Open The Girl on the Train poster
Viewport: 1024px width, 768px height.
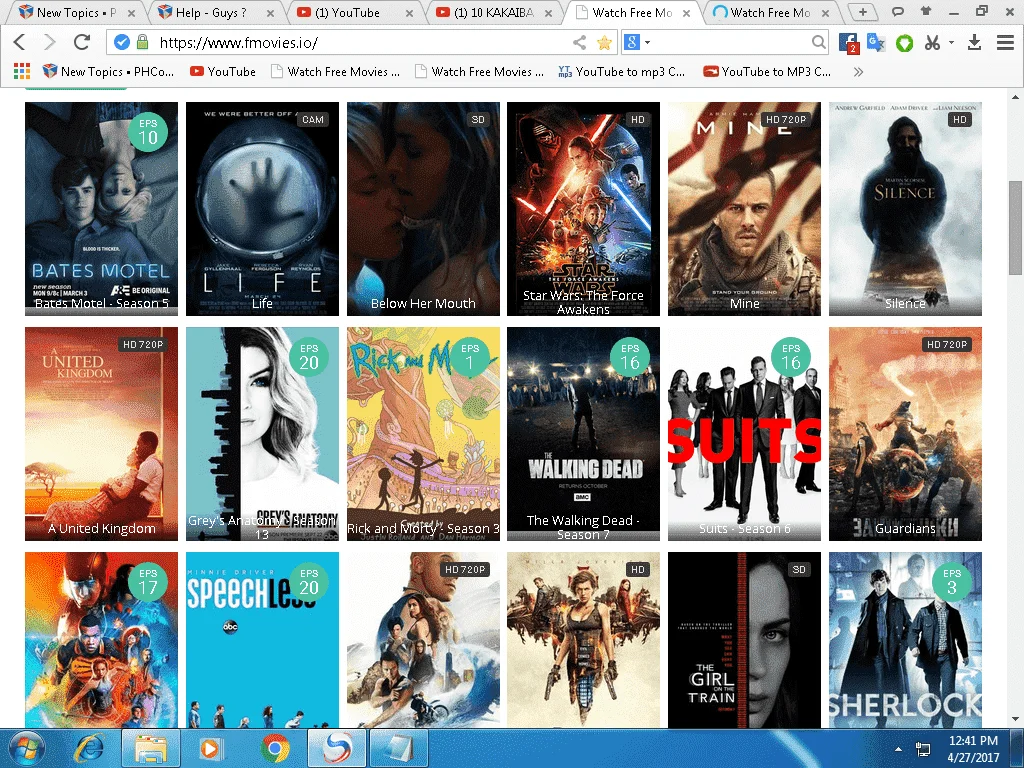click(744, 640)
